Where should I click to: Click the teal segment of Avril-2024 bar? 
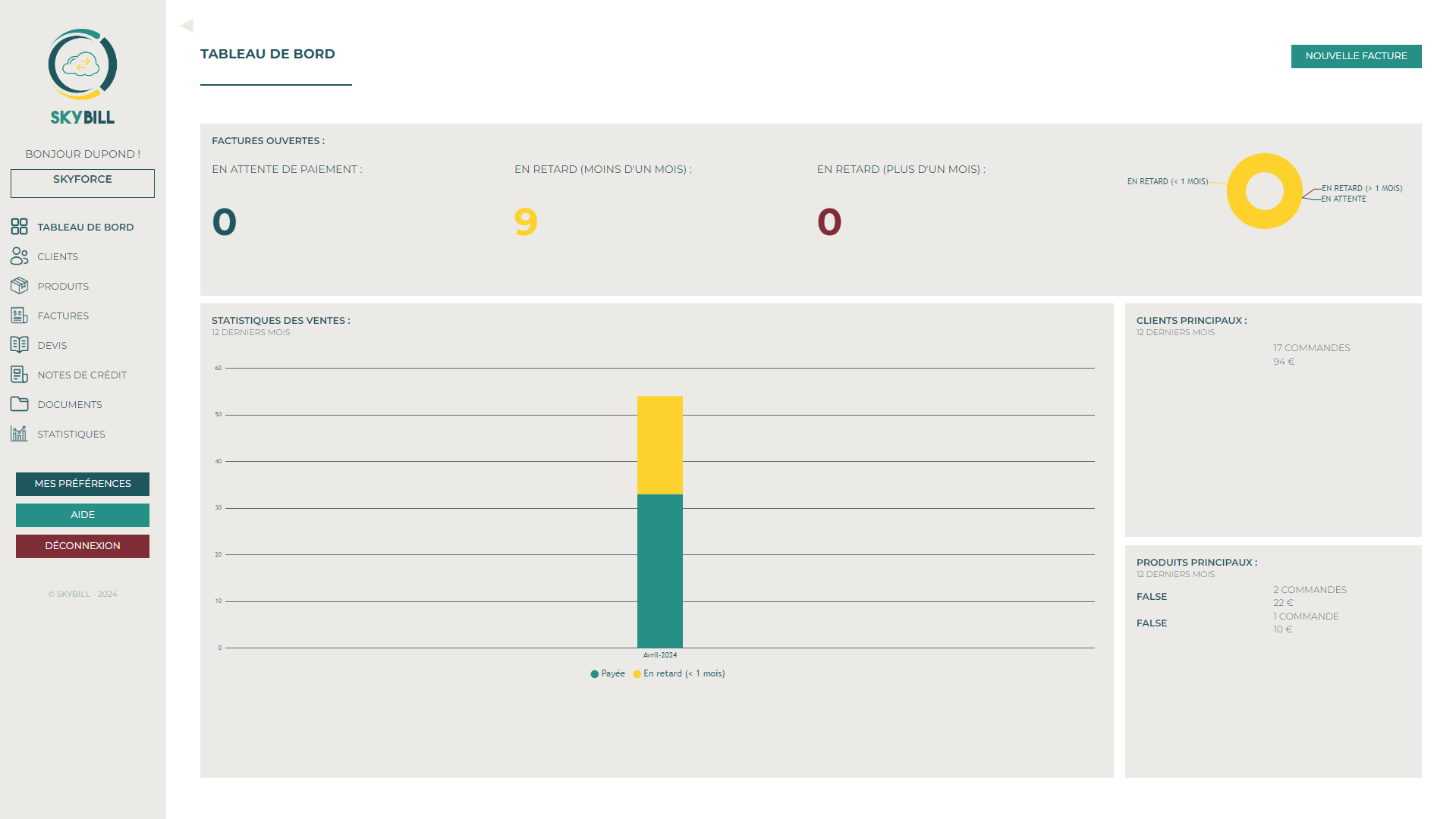[x=660, y=571]
